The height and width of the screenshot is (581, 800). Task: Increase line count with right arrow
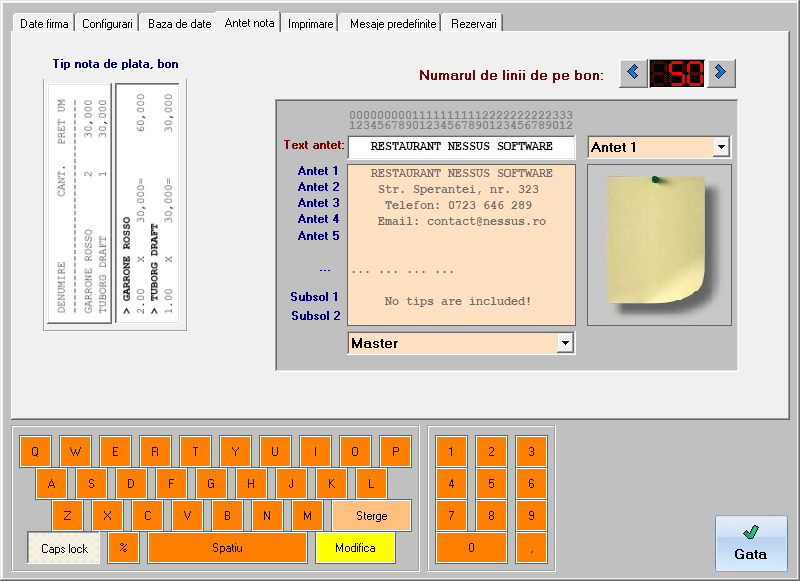pyautogui.click(x=721, y=73)
